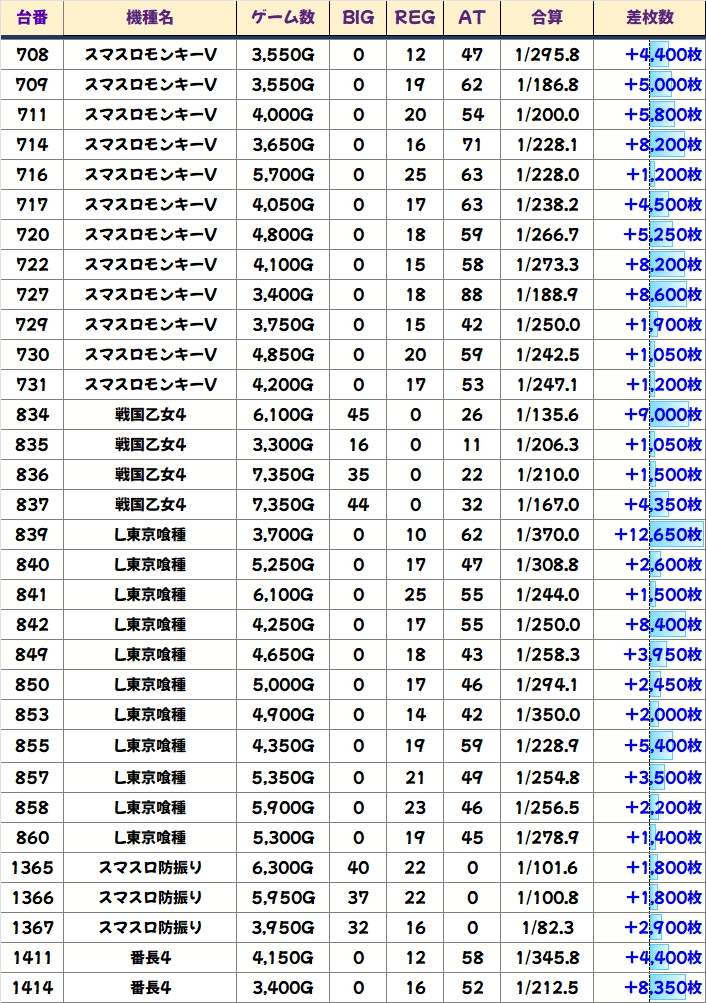
Task: Click the 合算 column header
Action: click(x=547, y=17)
